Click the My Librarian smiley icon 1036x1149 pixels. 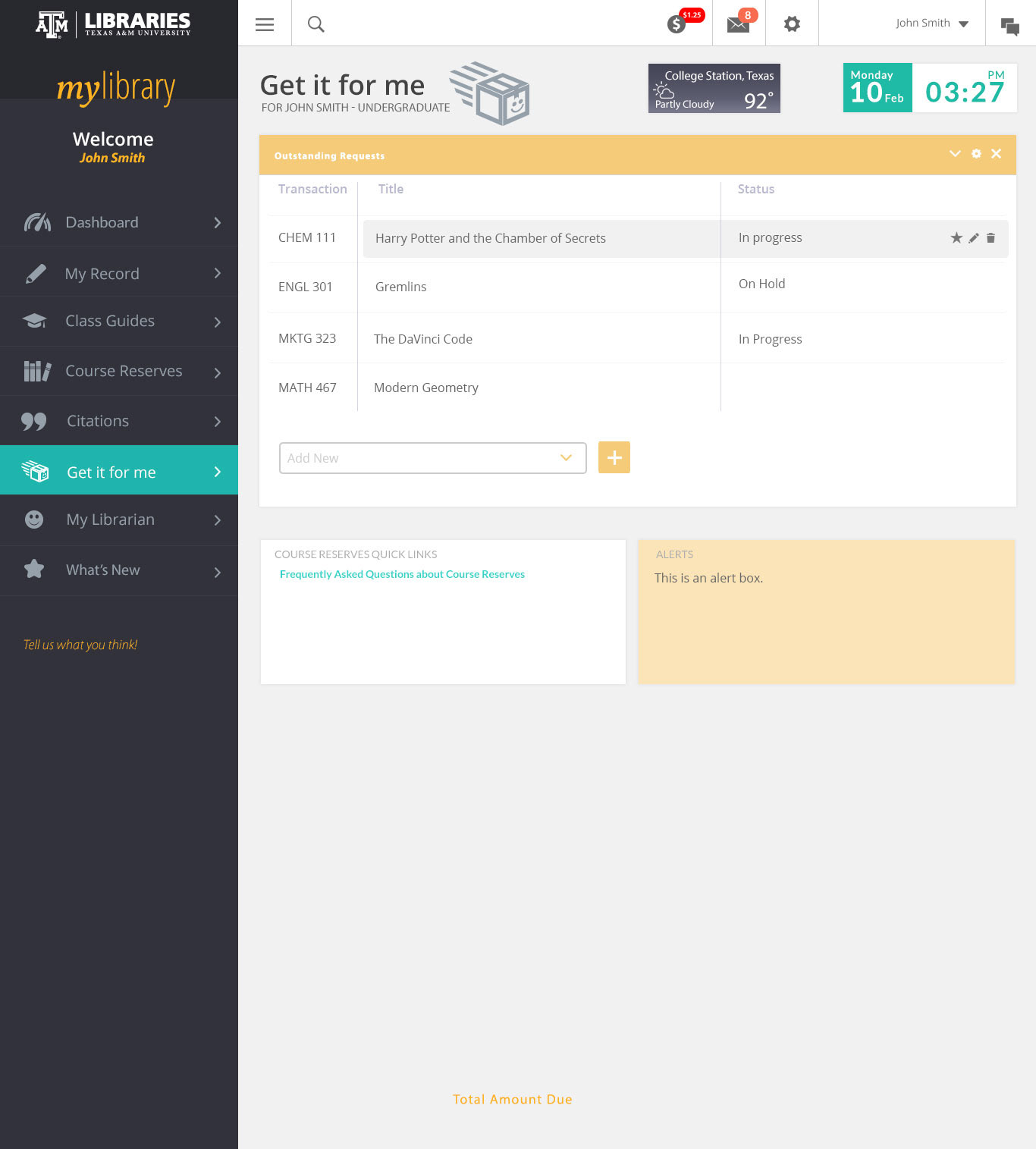[x=34, y=520]
